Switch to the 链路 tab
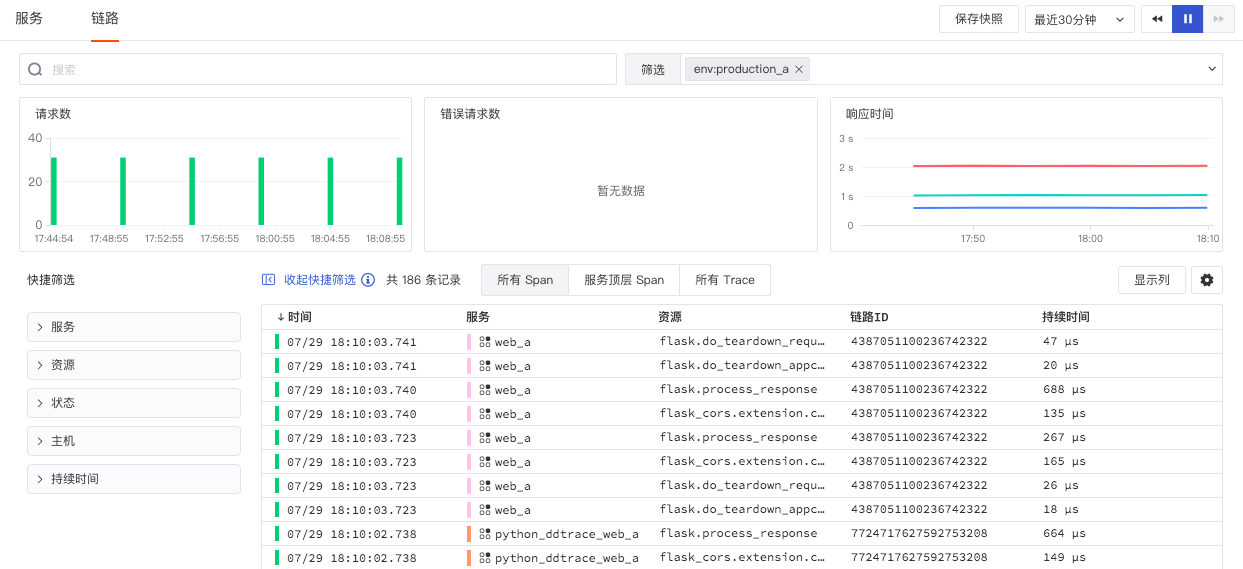1243x569 pixels. 105,18
